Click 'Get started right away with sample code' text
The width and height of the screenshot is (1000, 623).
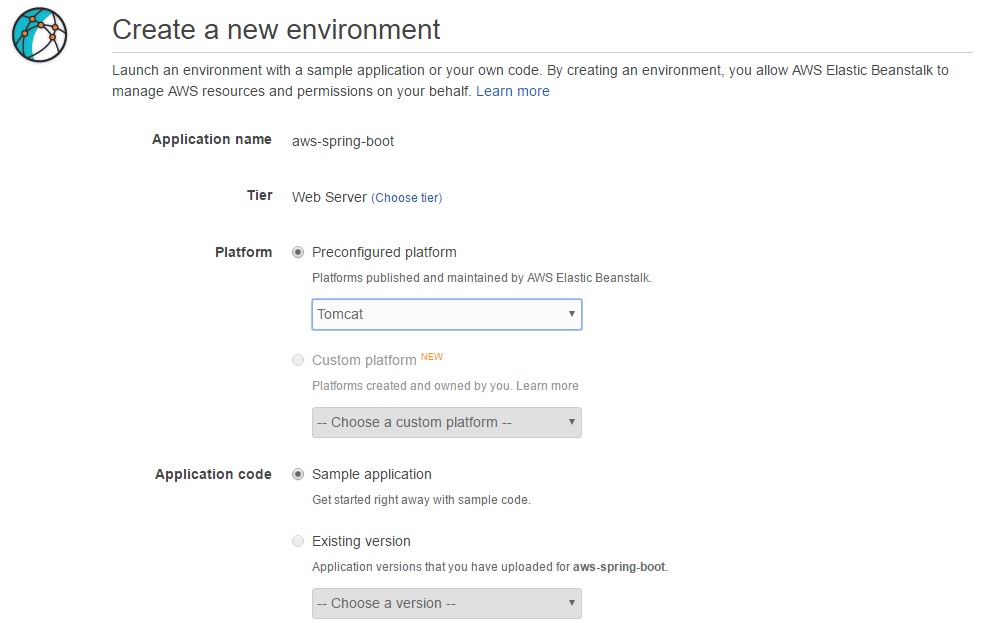coord(421,500)
